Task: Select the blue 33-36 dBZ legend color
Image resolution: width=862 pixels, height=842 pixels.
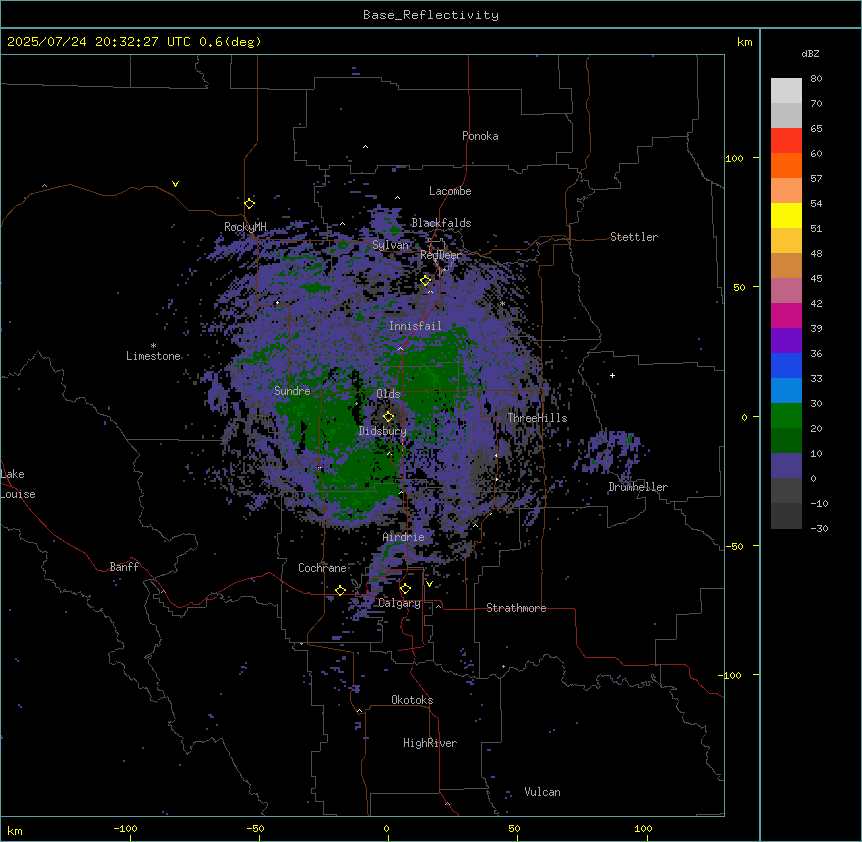Action: point(786,365)
